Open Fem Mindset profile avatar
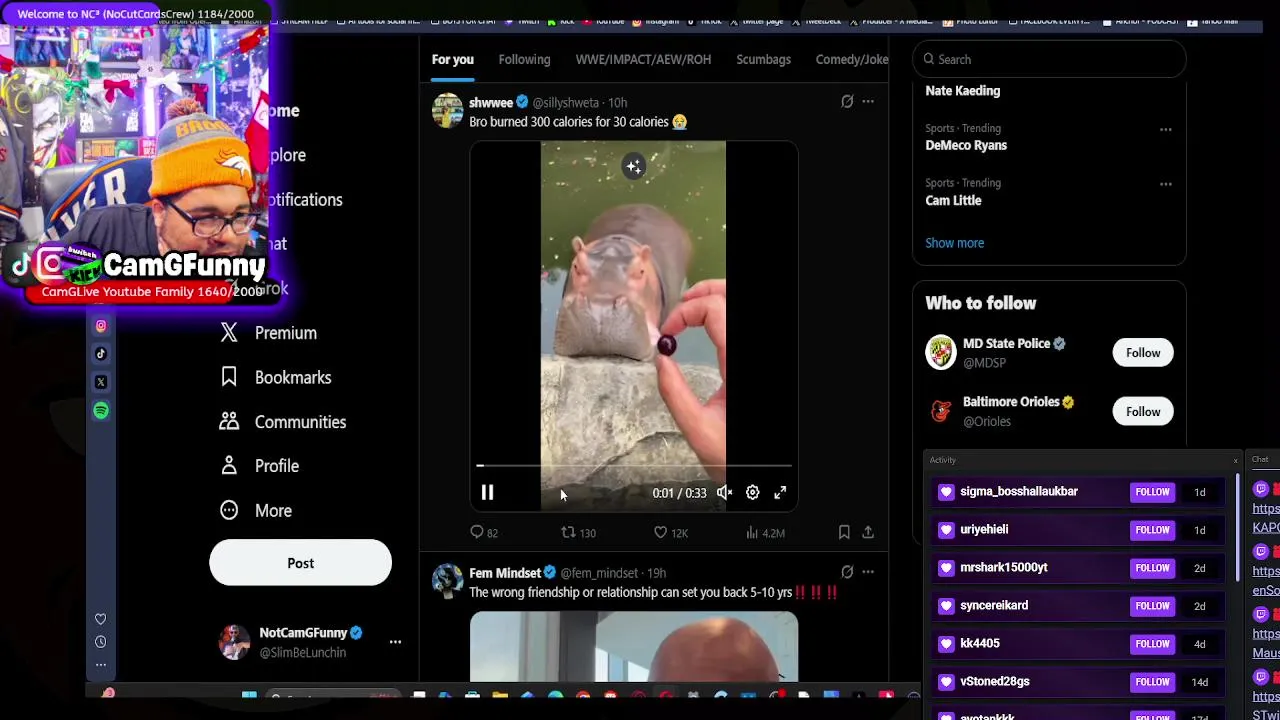1280x720 pixels. click(447, 580)
